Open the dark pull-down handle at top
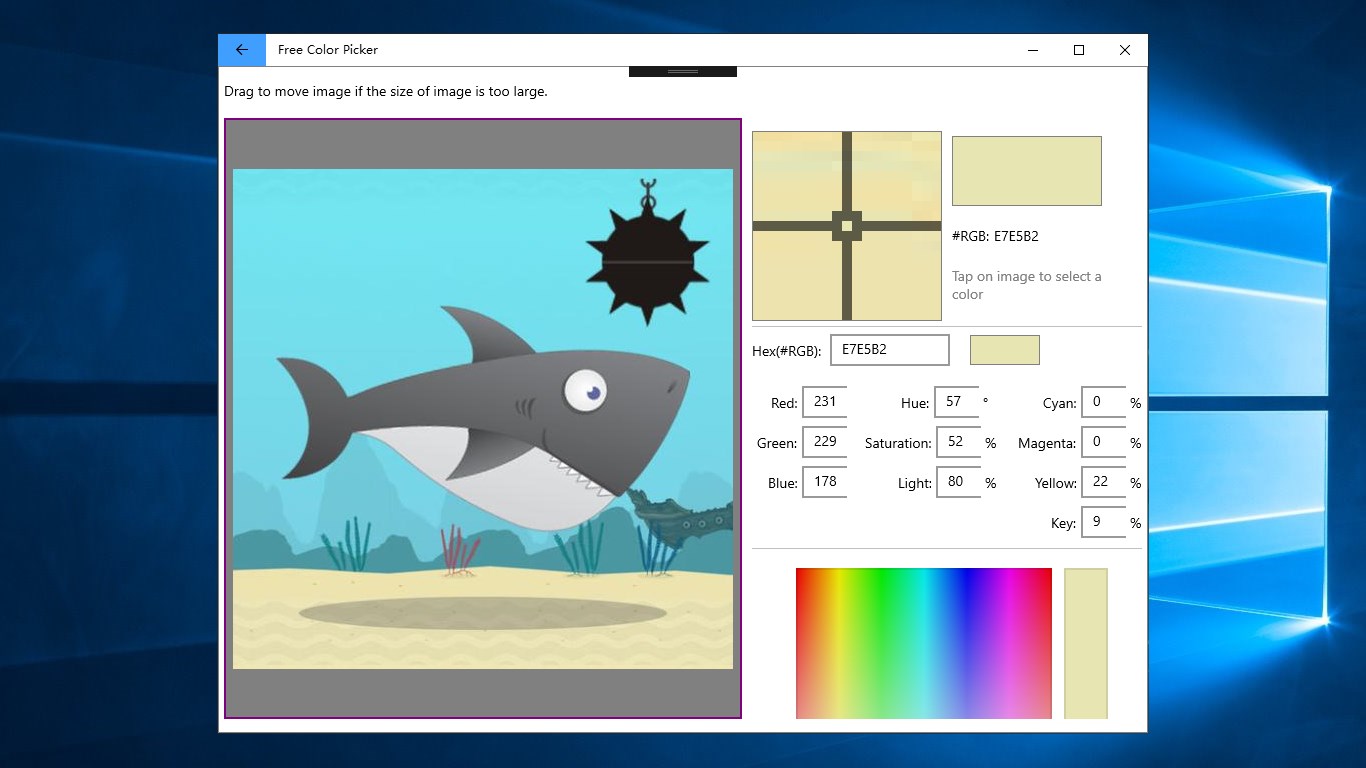 (x=683, y=72)
